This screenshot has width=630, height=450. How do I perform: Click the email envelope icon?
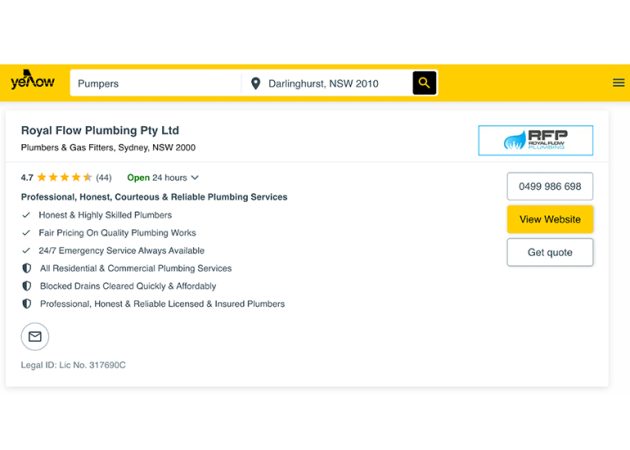pyautogui.click(x=35, y=337)
